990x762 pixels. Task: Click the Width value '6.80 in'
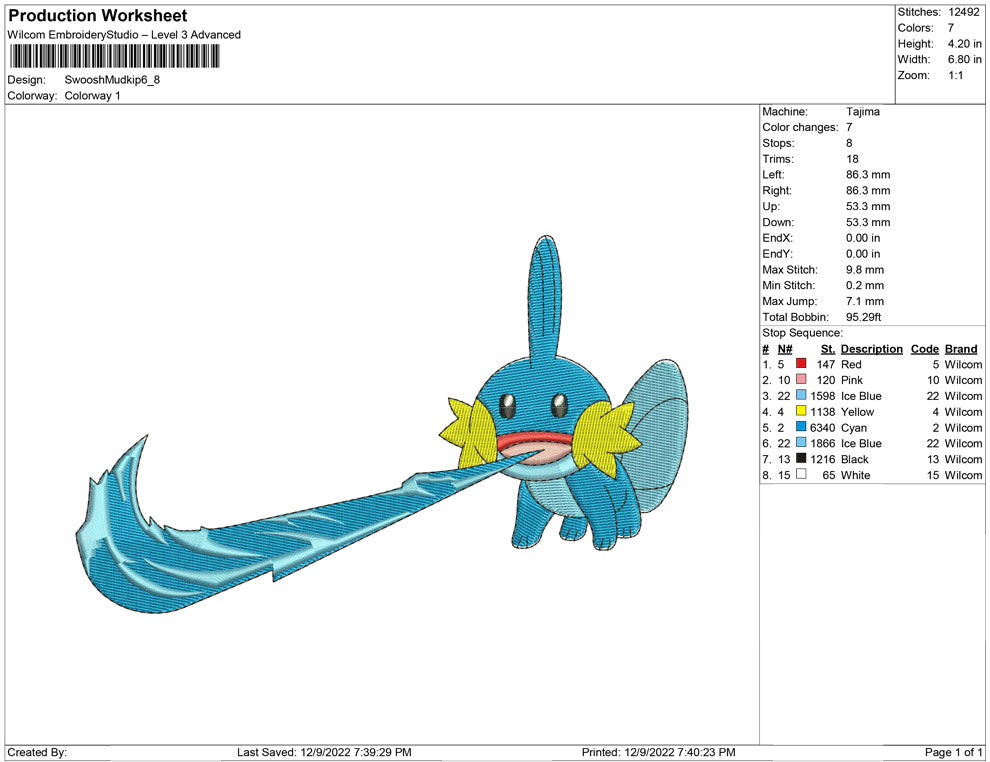point(965,59)
